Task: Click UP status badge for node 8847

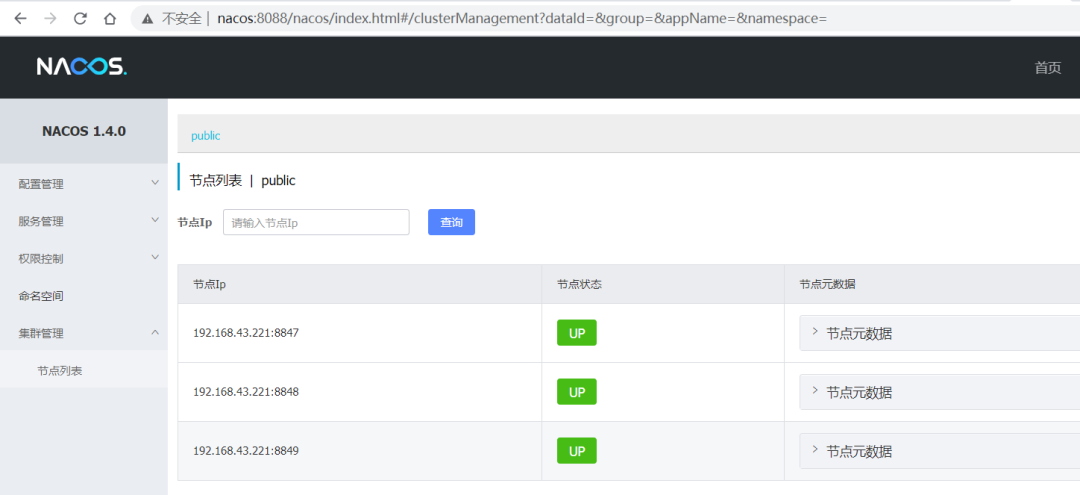Action: [577, 333]
